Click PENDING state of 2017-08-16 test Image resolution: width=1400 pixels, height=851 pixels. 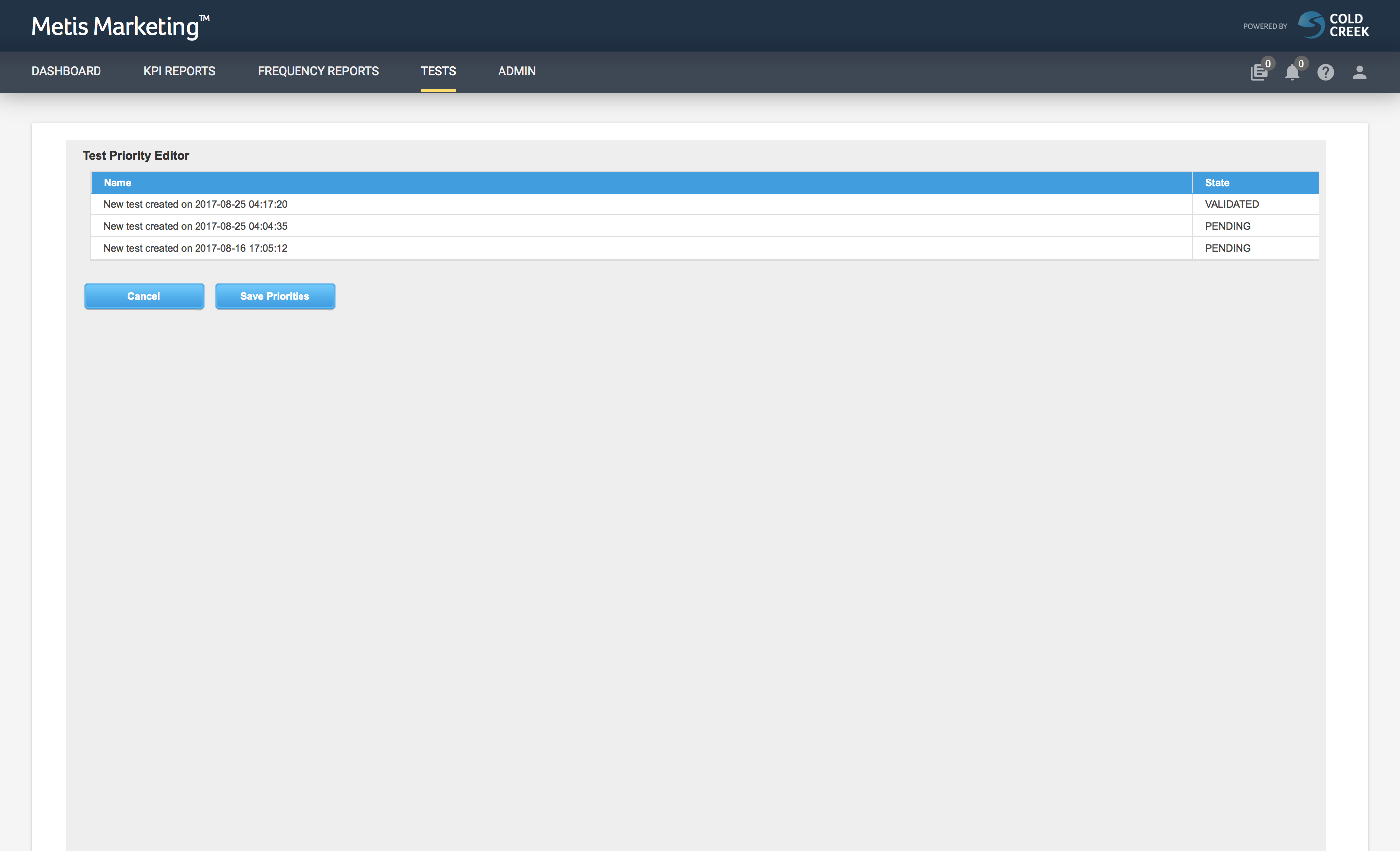1256,248
